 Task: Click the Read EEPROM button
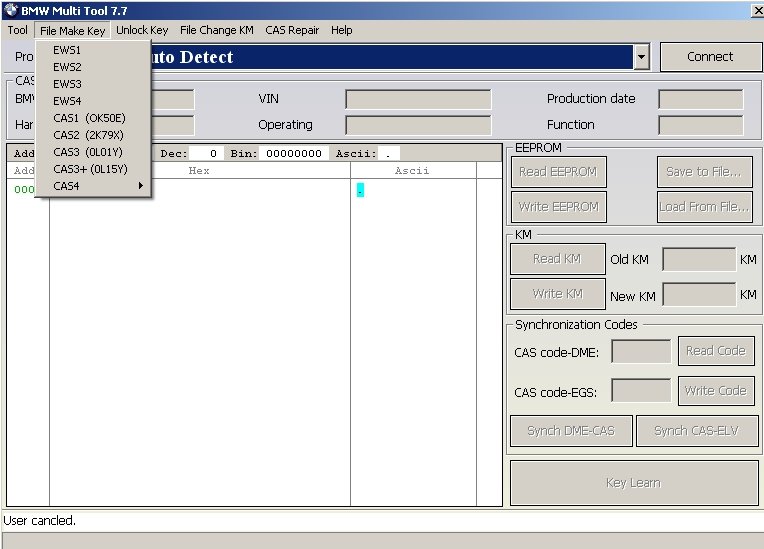pyautogui.click(x=557, y=172)
